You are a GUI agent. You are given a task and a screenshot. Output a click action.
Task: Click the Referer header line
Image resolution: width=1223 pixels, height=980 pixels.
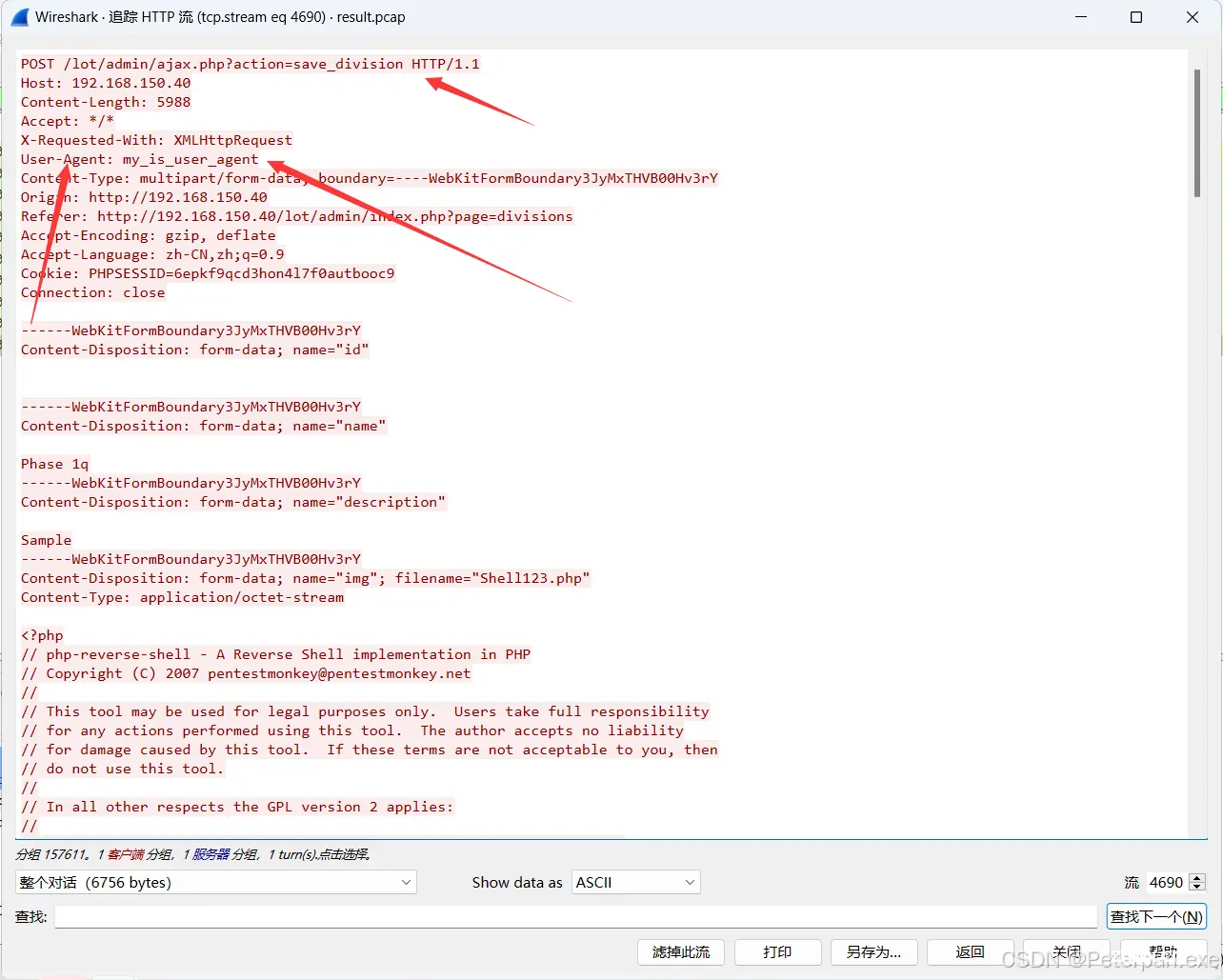coord(297,216)
